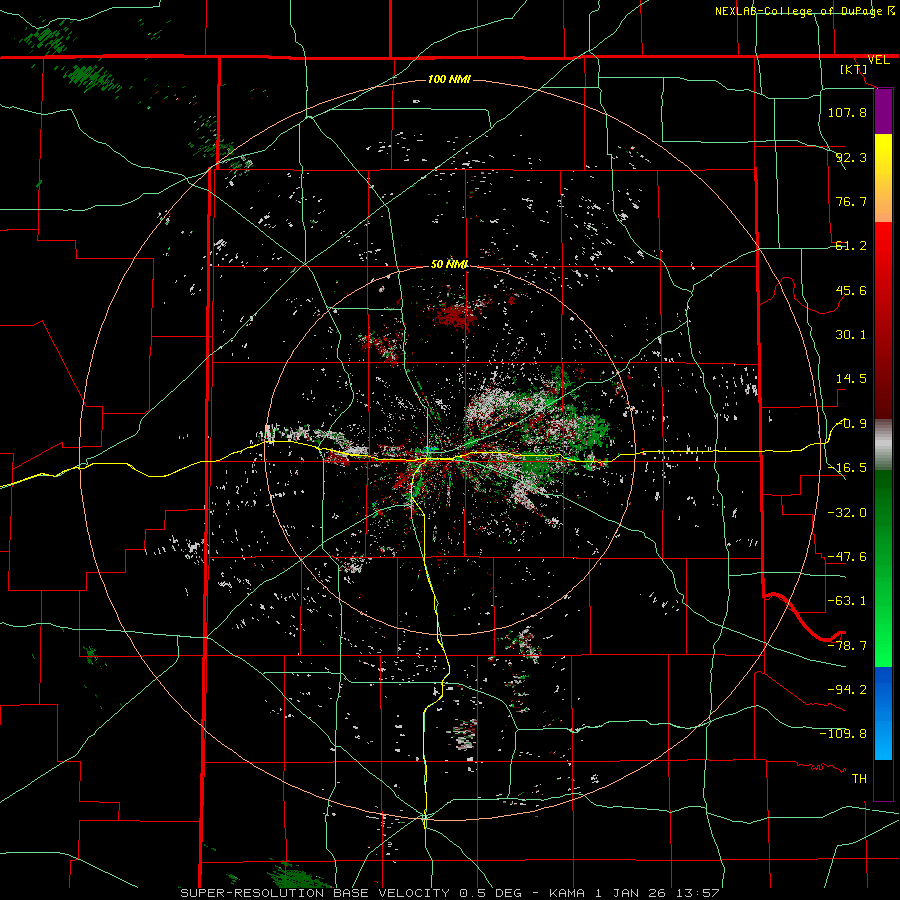This screenshot has height=900, width=900.
Task: Click the TH label on the scale
Action: pos(859,779)
